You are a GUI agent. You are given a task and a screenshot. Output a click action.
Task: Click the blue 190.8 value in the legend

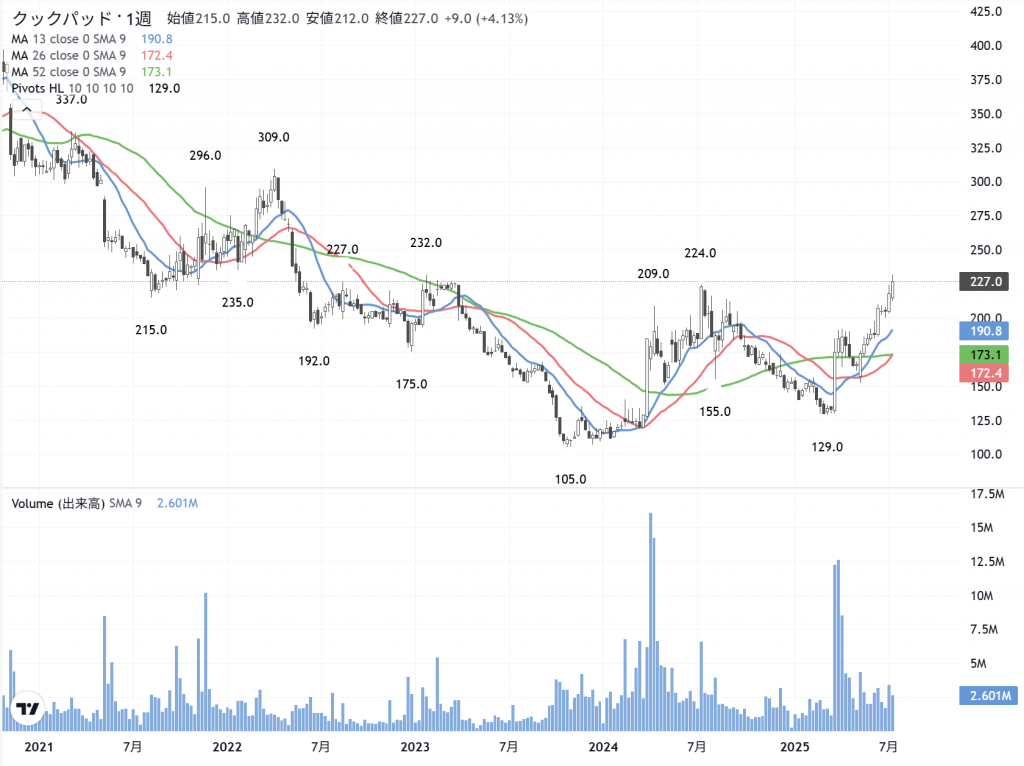click(157, 39)
